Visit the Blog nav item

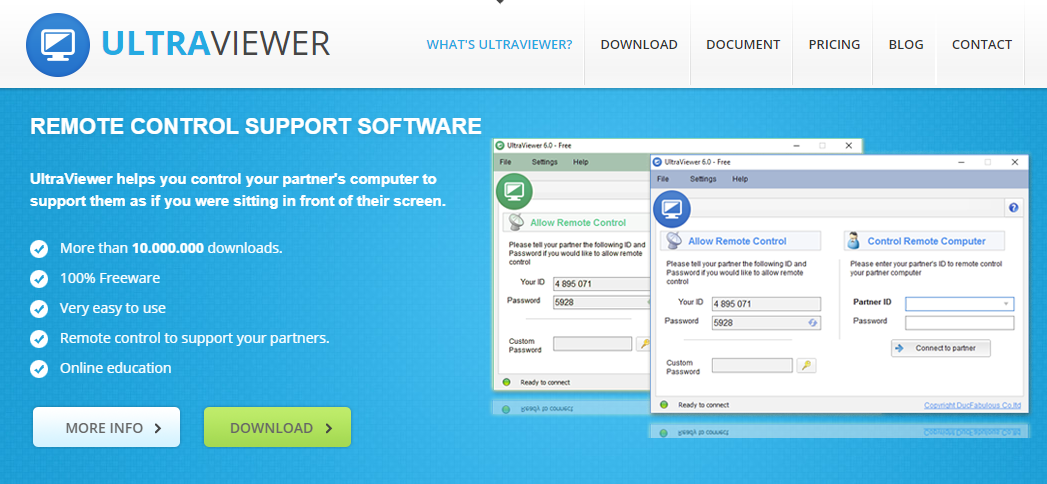(905, 45)
